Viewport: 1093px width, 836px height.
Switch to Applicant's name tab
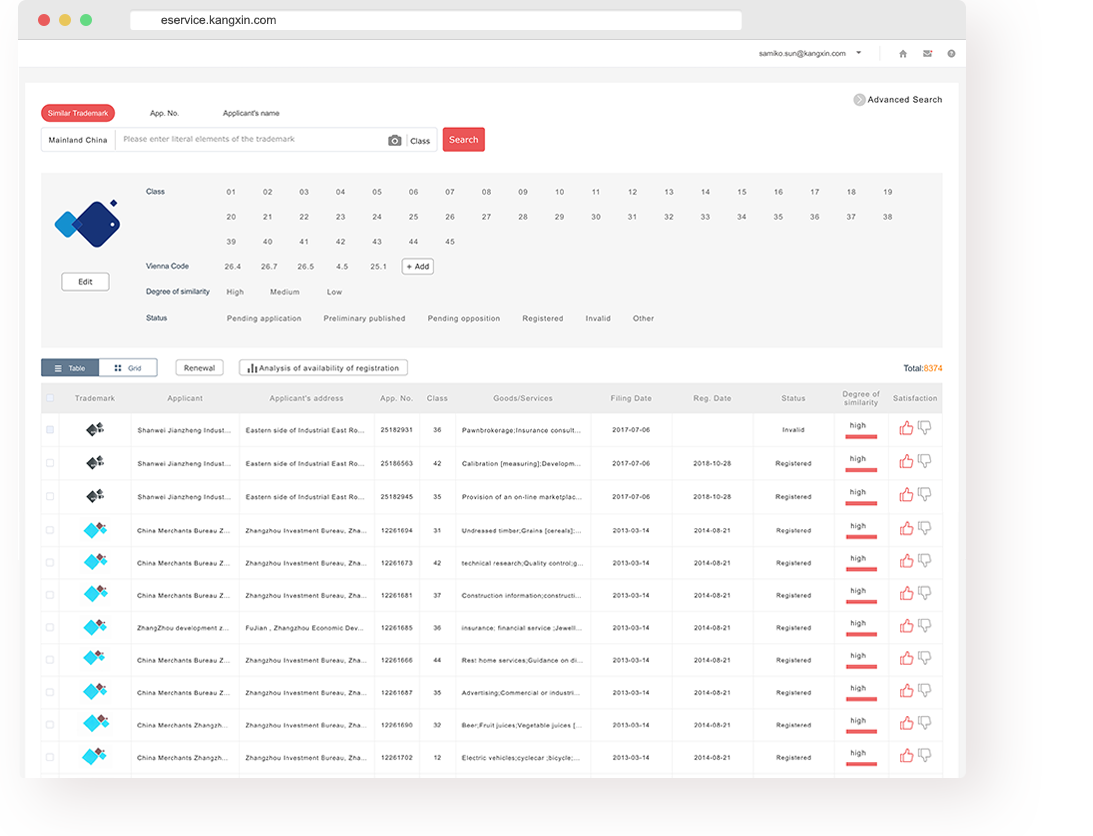click(x=251, y=113)
